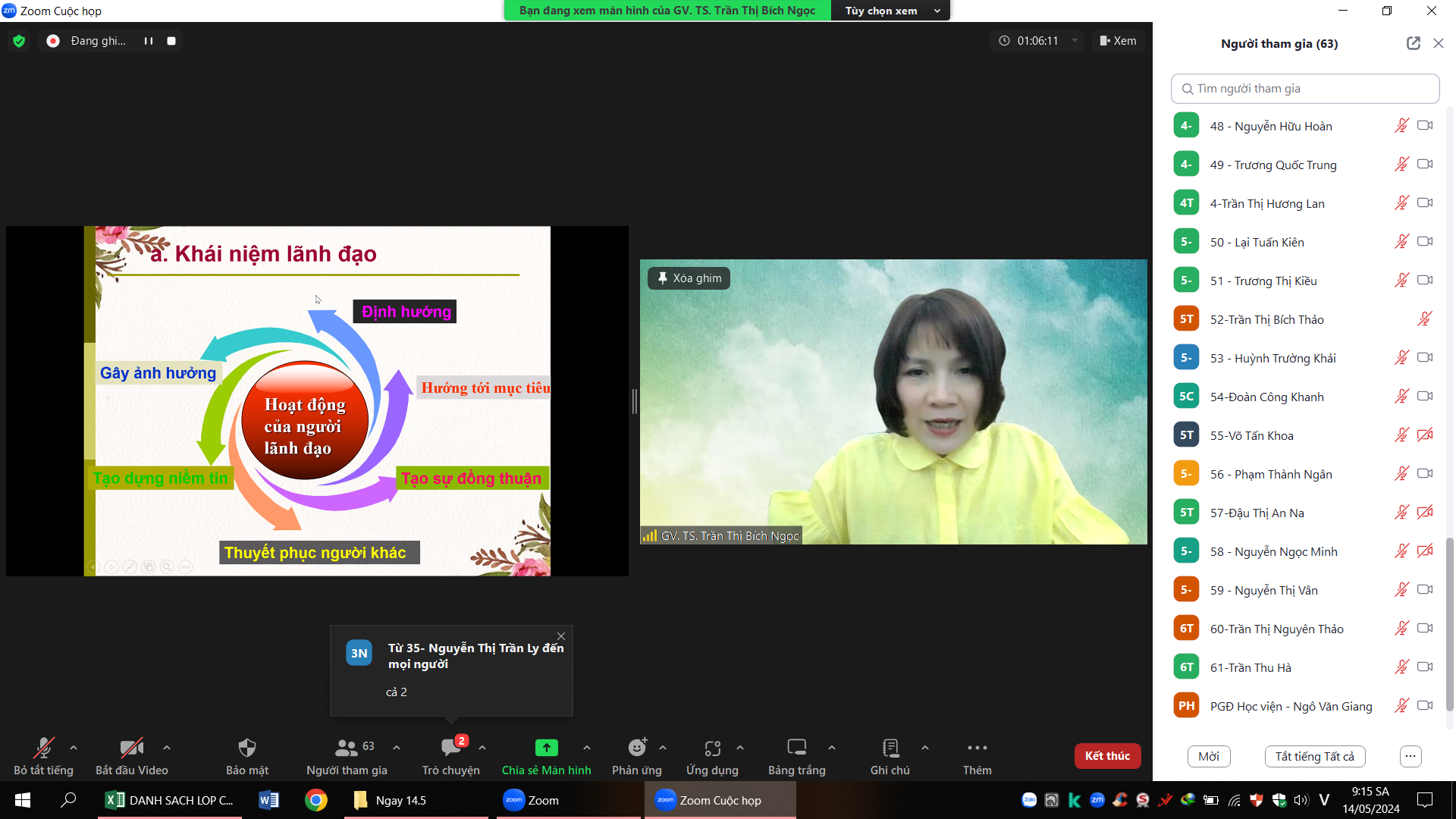Open the 'Tùy chọn xem' view options dropdown
This screenshot has height=819, width=1456.
click(892, 11)
